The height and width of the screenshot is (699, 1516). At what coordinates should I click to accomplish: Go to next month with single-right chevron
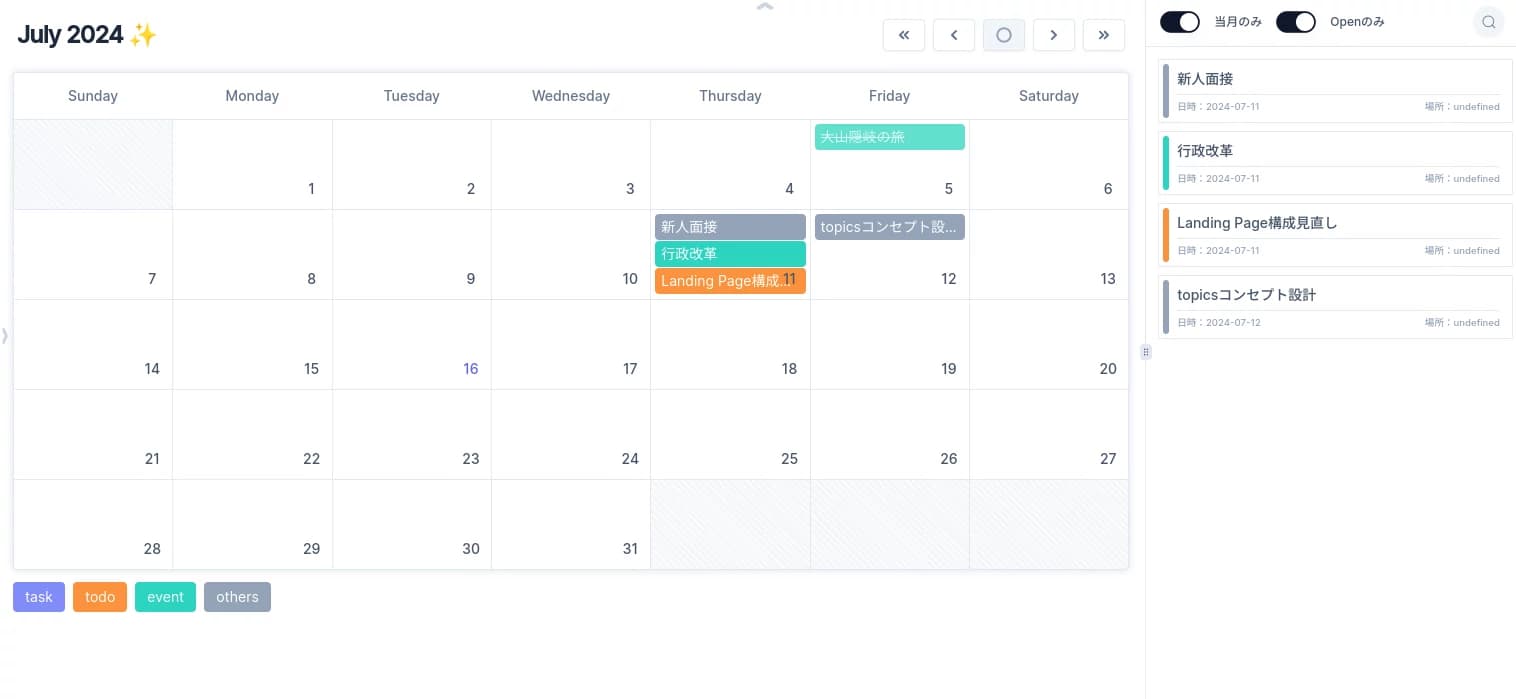(x=1054, y=35)
